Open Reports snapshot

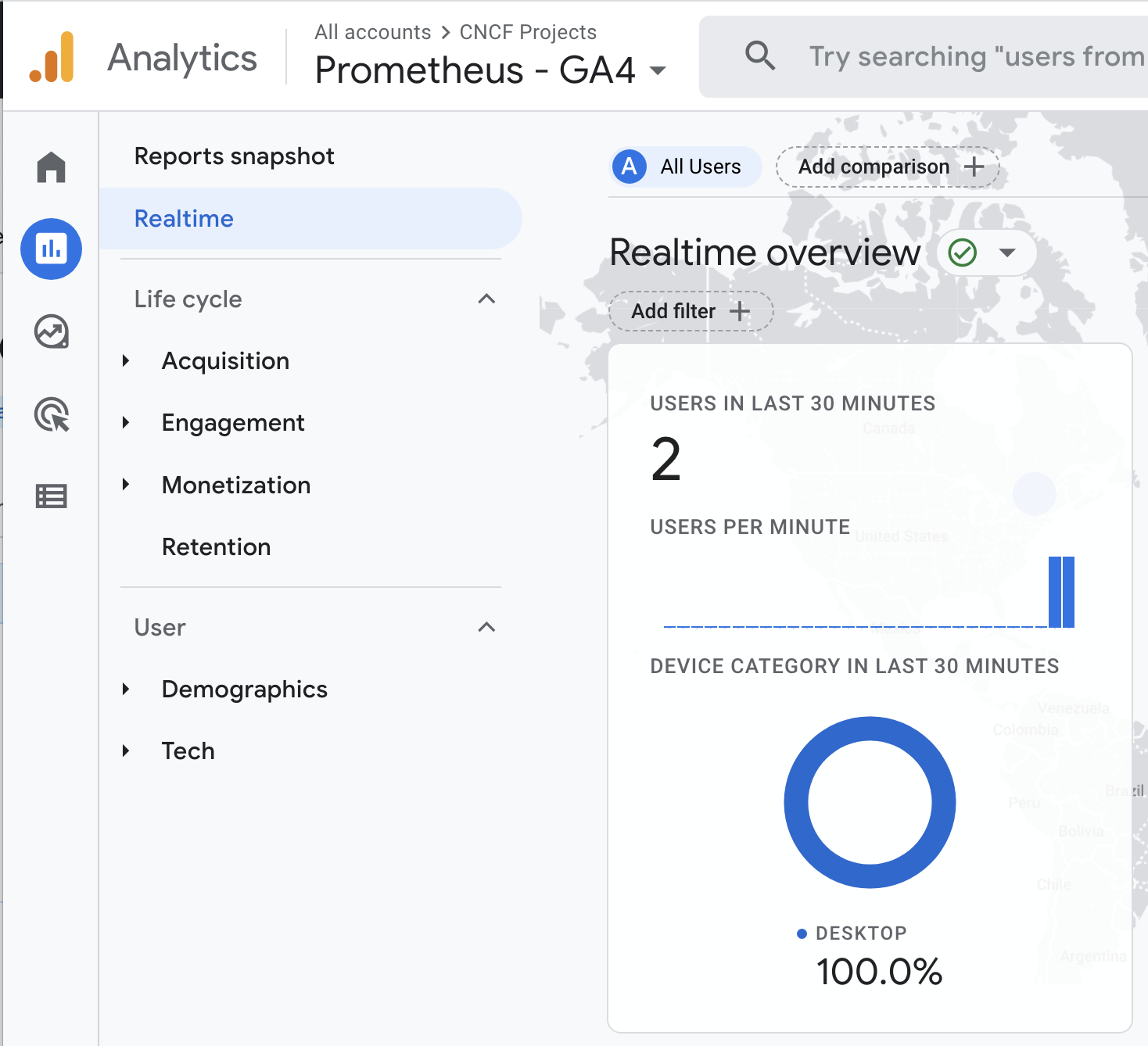pyautogui.click(x=235, y=156)
